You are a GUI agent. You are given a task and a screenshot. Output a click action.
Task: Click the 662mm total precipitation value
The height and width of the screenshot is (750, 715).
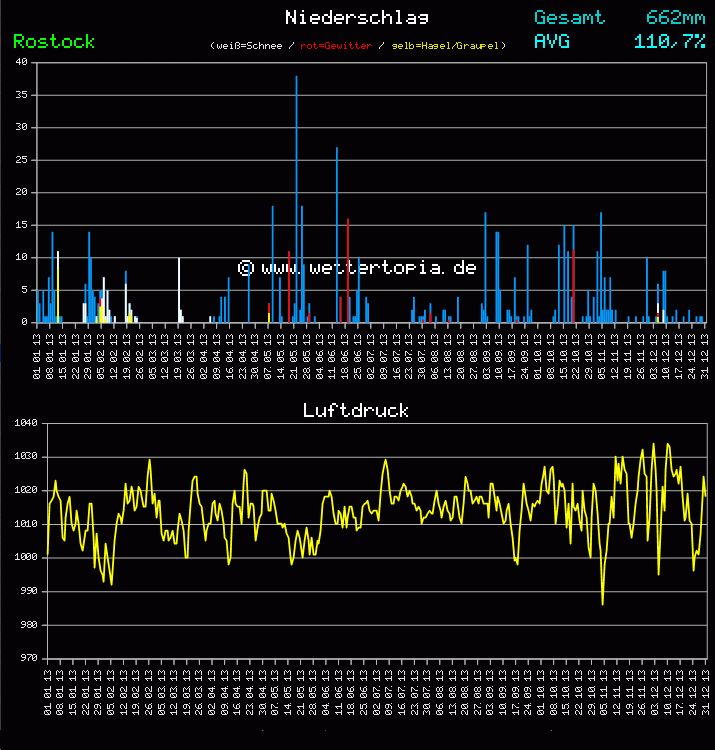pos(675,17)
